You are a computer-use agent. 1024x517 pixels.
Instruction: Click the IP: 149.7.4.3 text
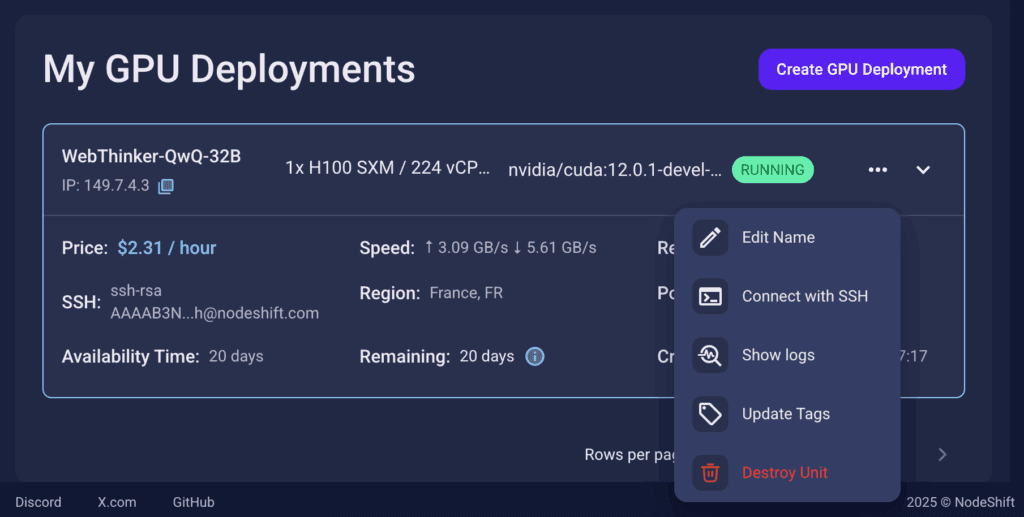point(106,185)
